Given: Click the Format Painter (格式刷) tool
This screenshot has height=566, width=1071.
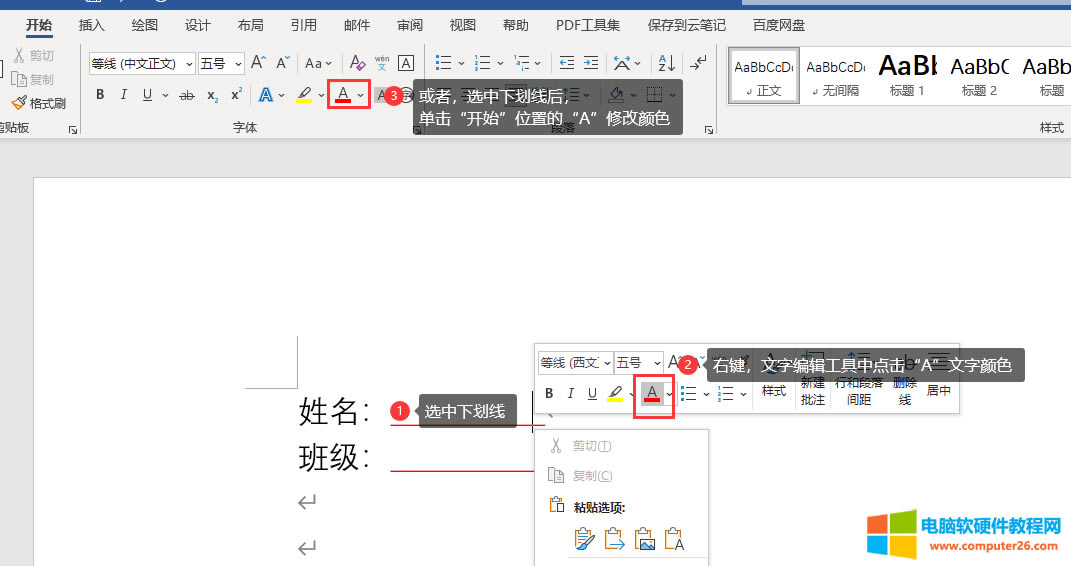Looking at the screenshot, I should [38, 103].
